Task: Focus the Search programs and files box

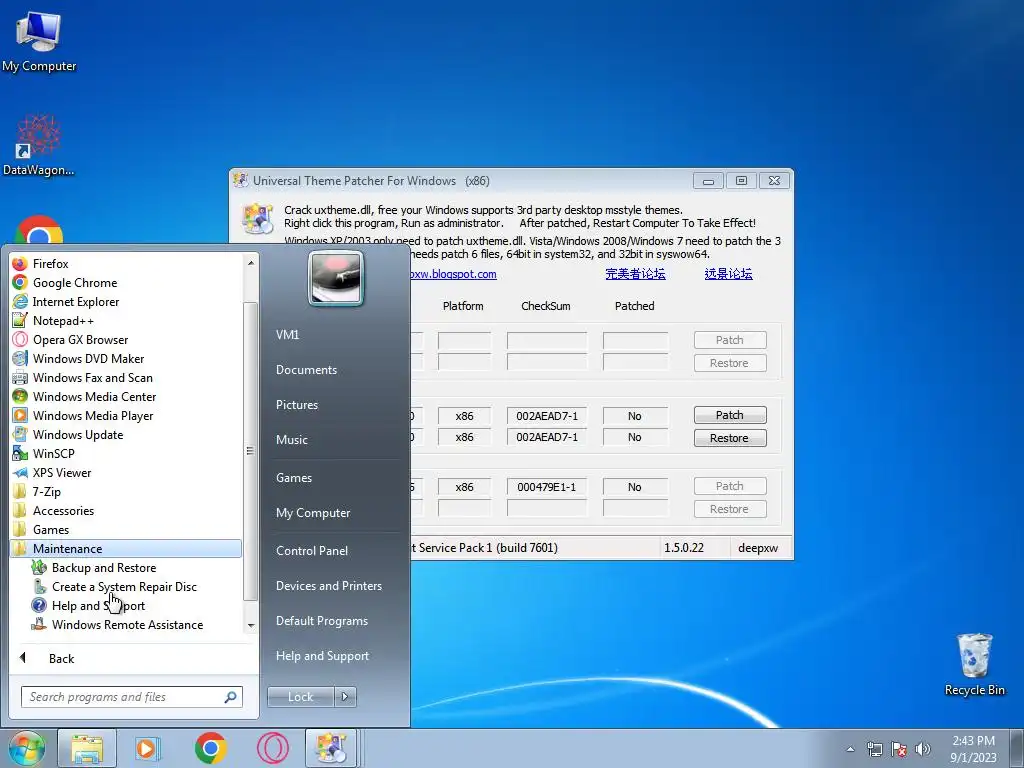Action: (131, 697)
